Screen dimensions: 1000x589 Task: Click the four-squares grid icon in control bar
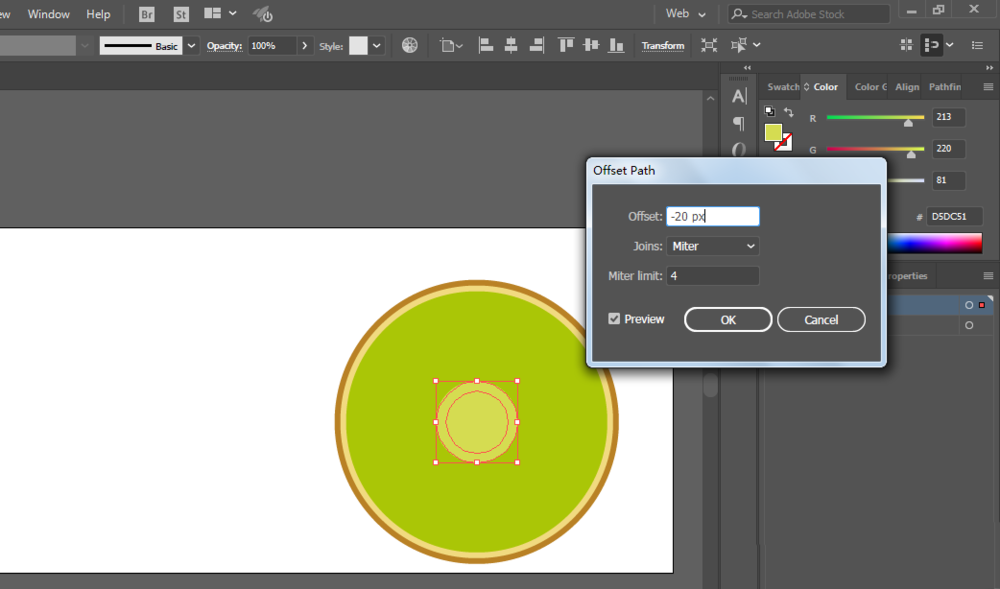[x=906, y=45]
